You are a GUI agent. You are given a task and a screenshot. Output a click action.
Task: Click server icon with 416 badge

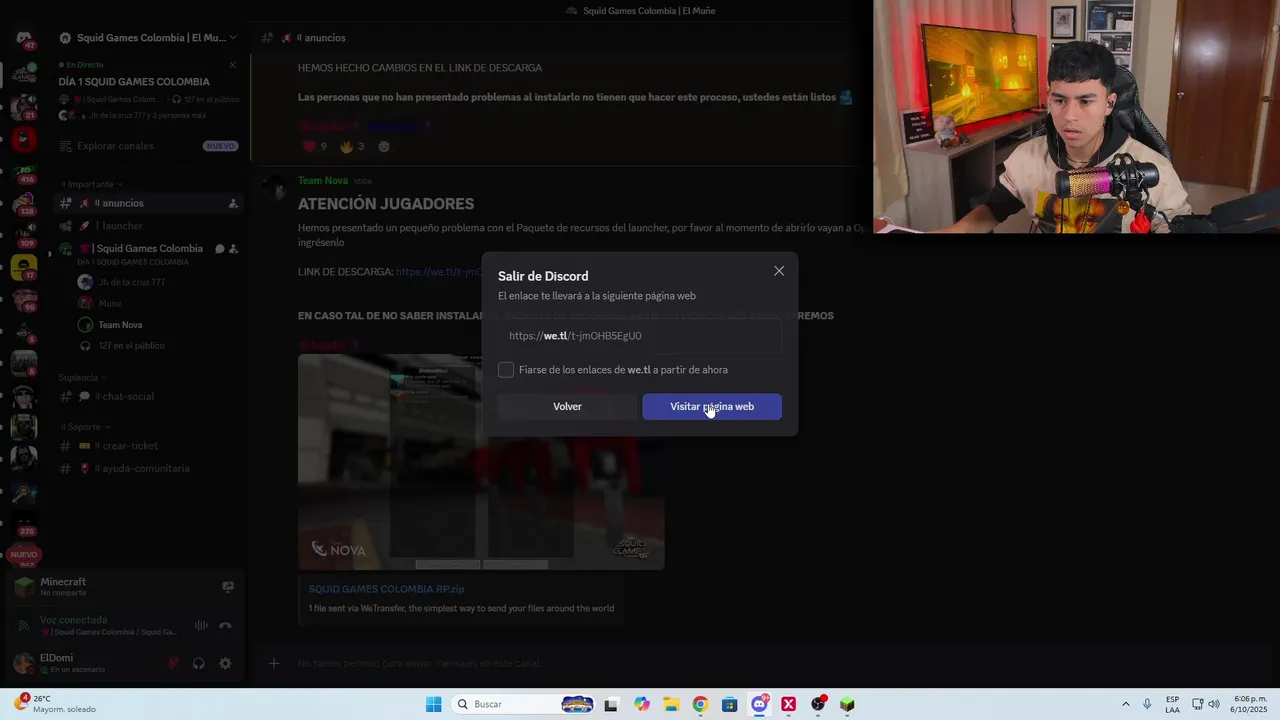point(24,171)
